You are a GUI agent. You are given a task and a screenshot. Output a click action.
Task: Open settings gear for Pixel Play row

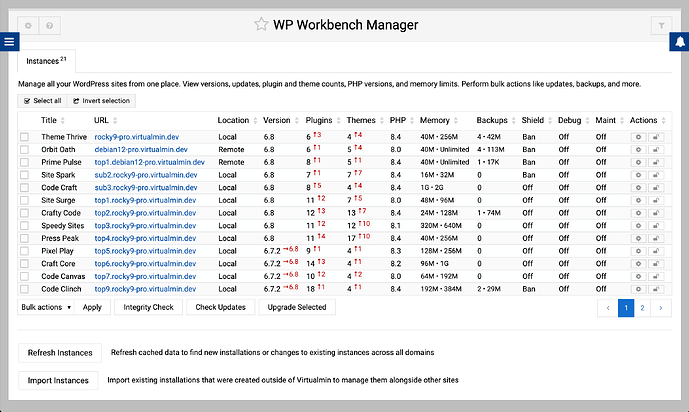638,251
